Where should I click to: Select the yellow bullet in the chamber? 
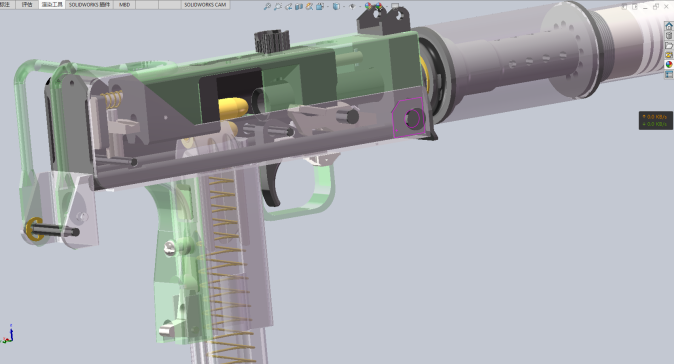tap(233, 108)
